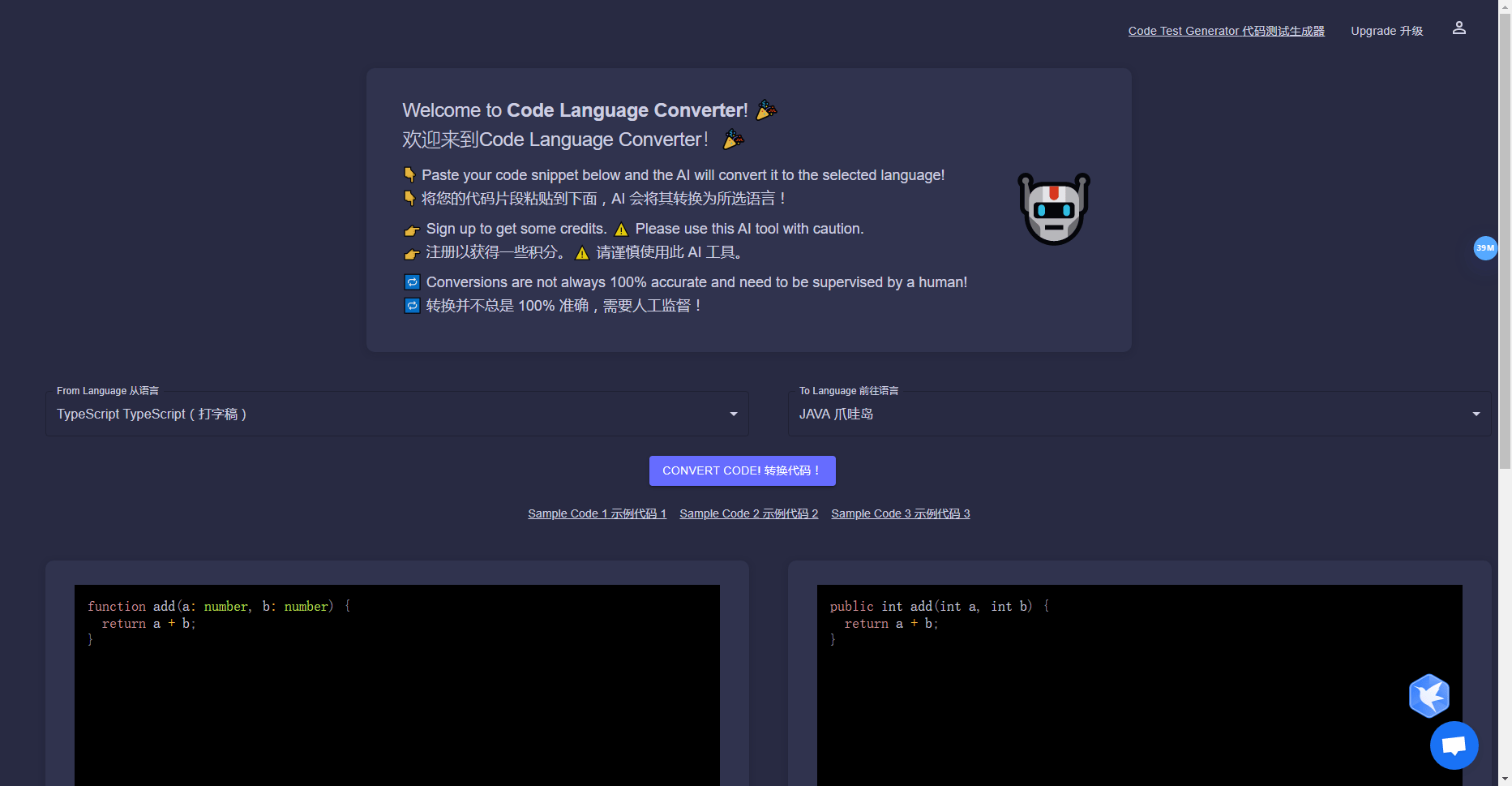The width and height of the screenshot is (1512, 786).
Task: Open the From Language dropdown
Action: (396, 414)
